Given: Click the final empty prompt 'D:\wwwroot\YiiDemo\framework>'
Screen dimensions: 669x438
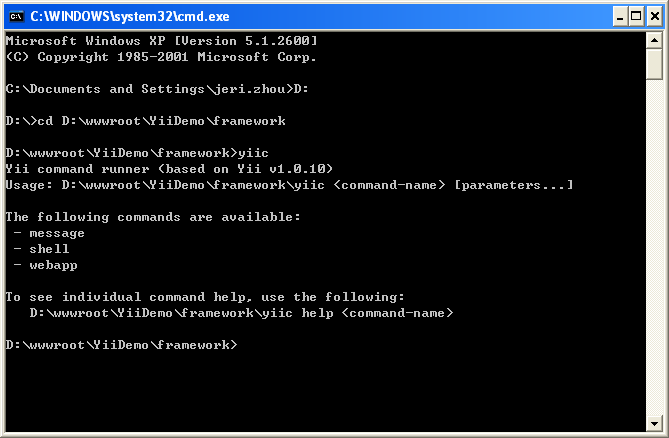Looking at the screenshot, I should (x=121, y=345).
